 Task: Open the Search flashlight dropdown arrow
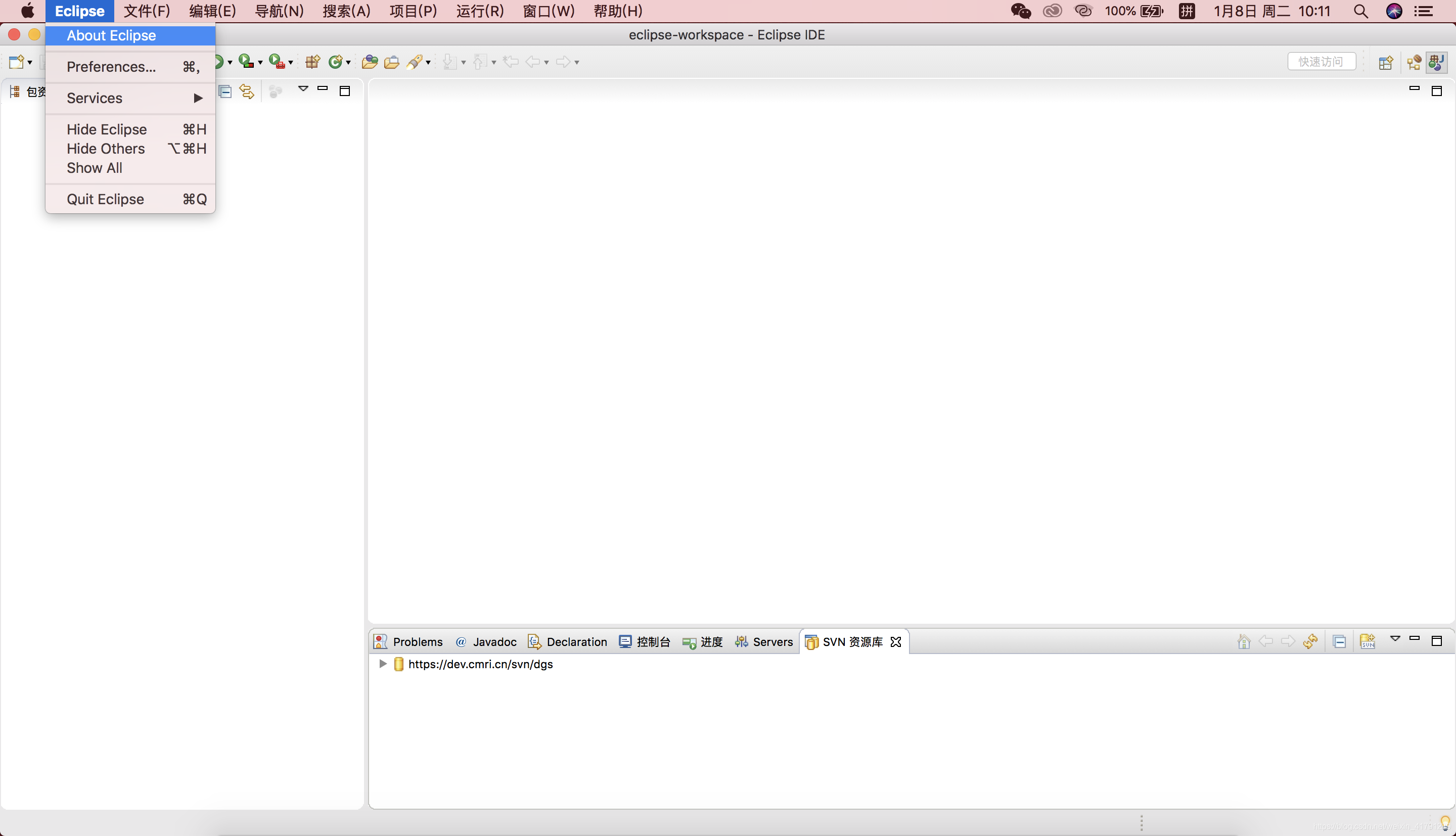[428, 62]
